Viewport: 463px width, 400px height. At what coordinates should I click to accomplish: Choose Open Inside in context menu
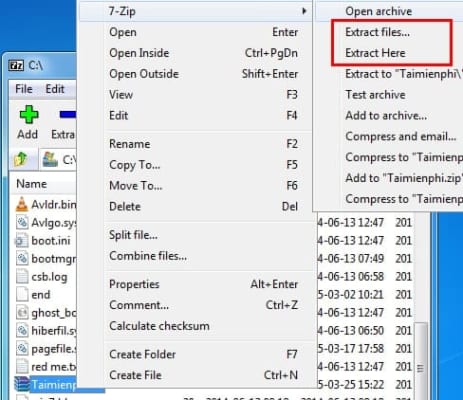coord(204,53)
